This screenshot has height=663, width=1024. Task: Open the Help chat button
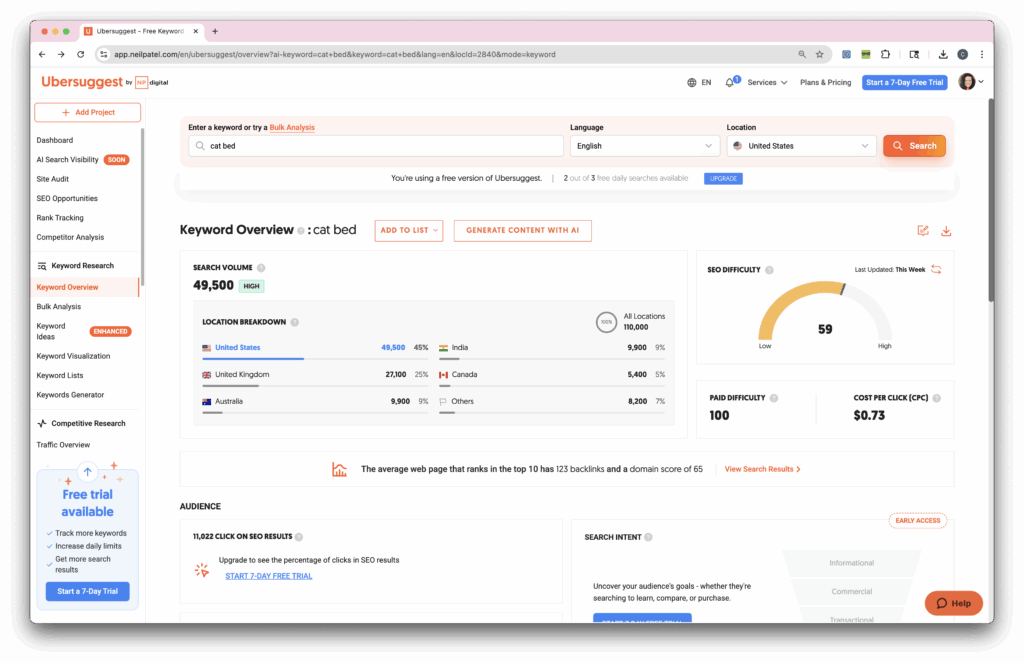953,604
